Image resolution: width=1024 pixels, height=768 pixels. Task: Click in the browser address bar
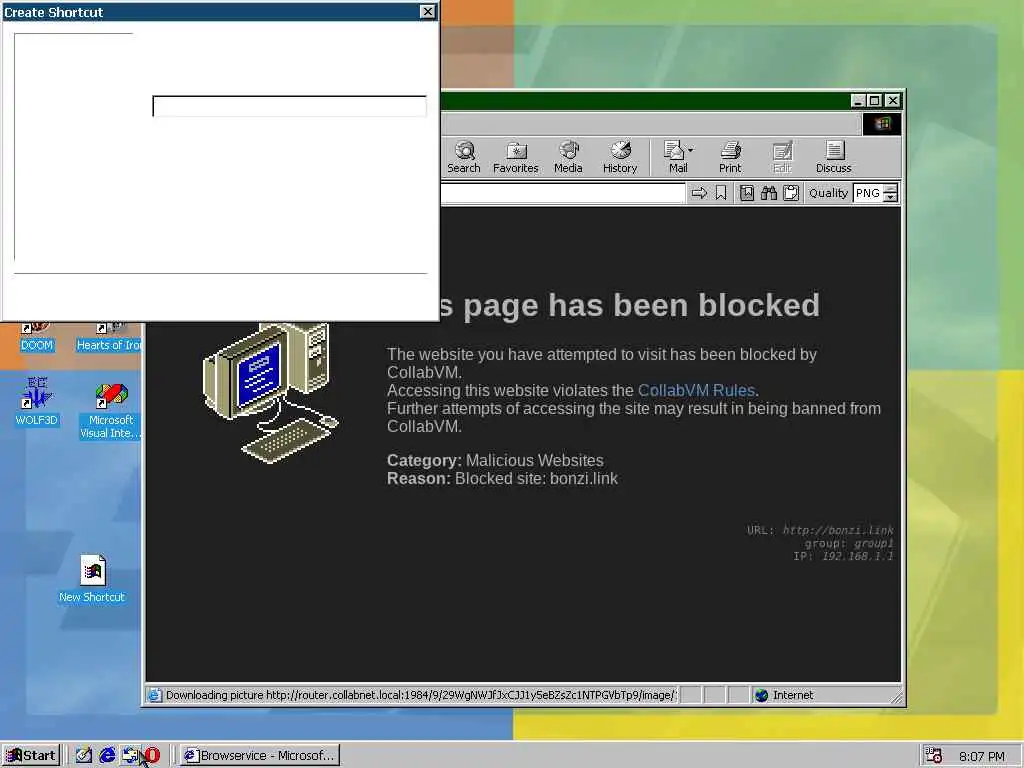click(562, 193)
